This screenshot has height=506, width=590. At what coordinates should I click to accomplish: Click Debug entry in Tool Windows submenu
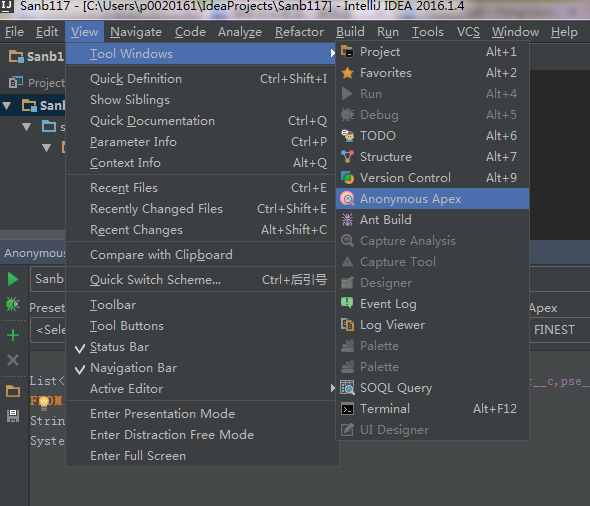(x=432, y=115)
